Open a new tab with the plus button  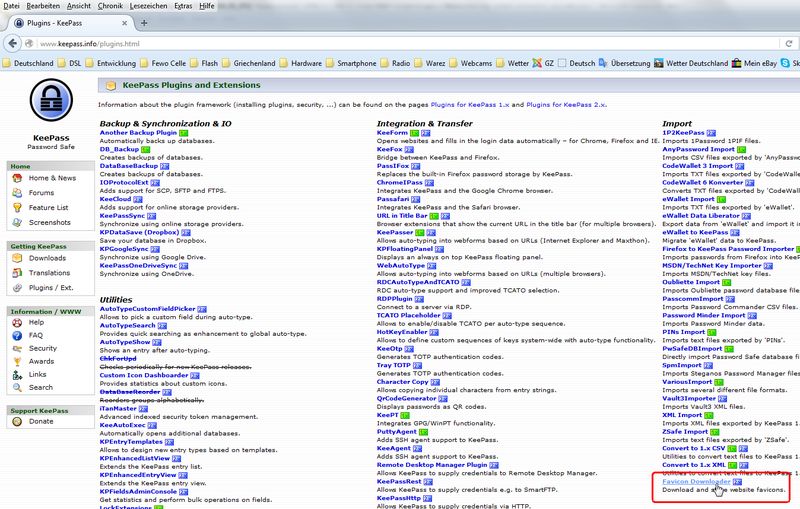point(144,23)
